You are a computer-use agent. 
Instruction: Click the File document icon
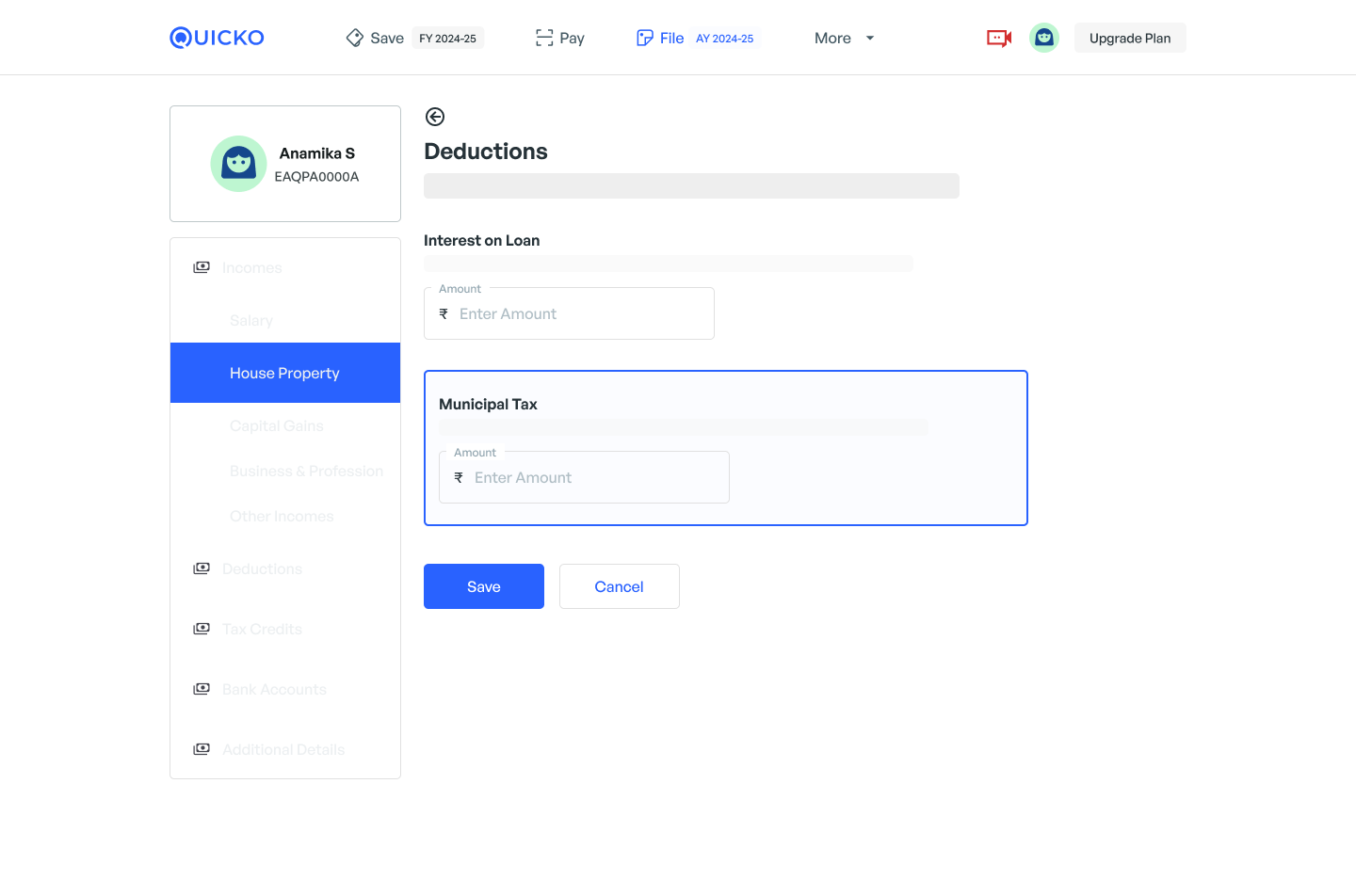[645, 38]
